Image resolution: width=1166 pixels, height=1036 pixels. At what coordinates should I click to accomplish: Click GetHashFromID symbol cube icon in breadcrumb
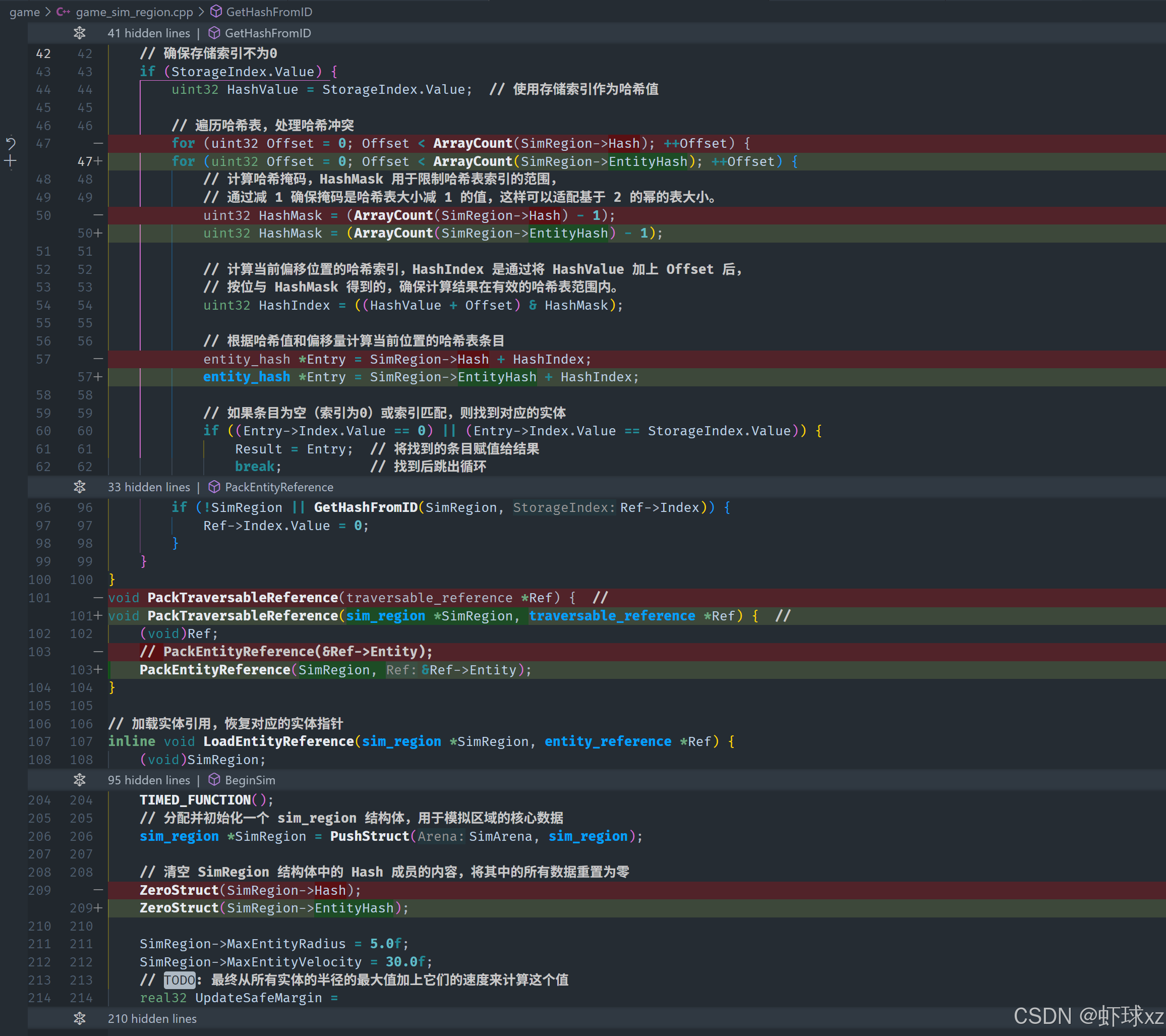216,12
